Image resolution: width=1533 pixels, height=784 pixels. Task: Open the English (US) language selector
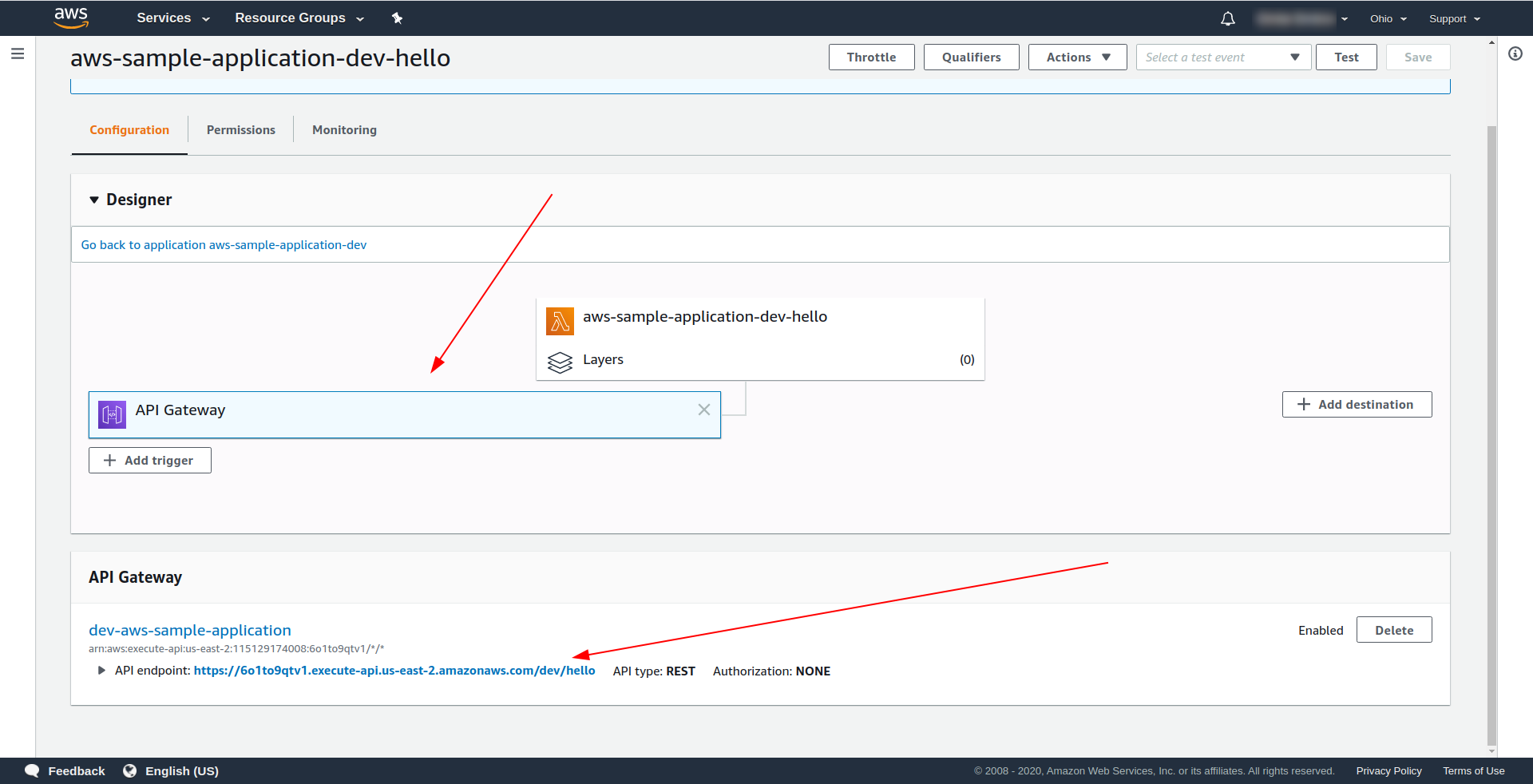(182, 771)
